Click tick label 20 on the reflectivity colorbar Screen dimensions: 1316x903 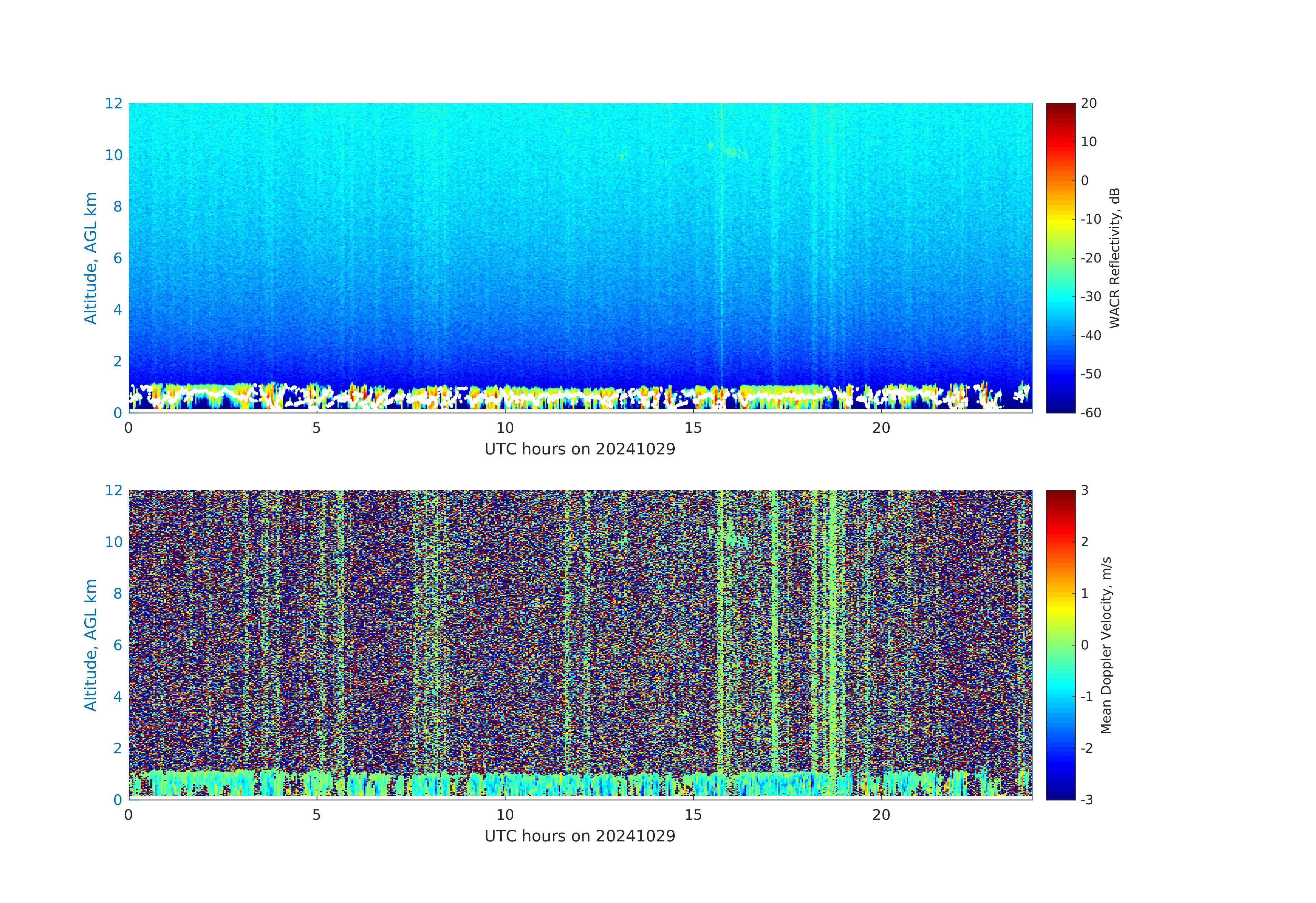(x=1088, y=104)
